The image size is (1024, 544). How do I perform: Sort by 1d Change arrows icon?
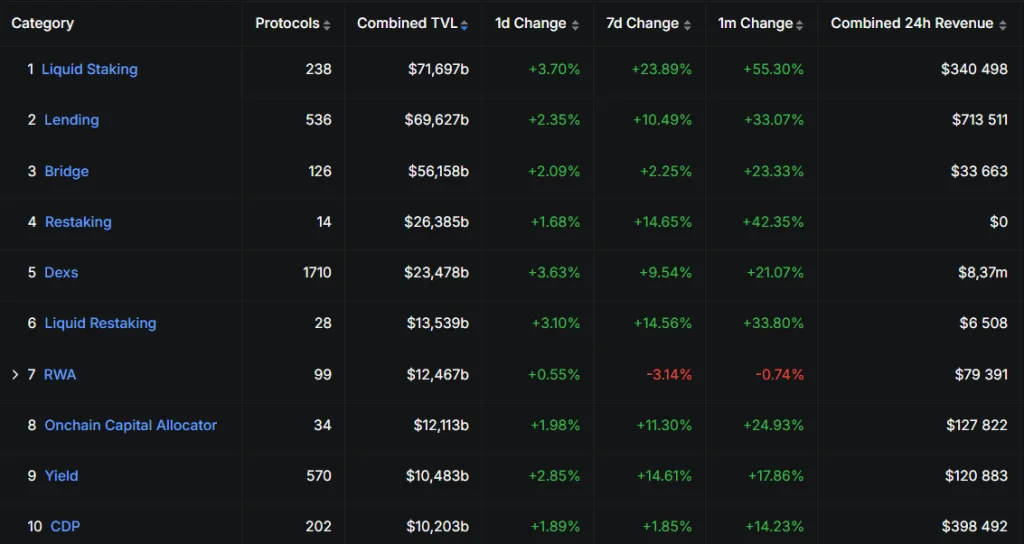pyautogui.click(x=575, y=24)
